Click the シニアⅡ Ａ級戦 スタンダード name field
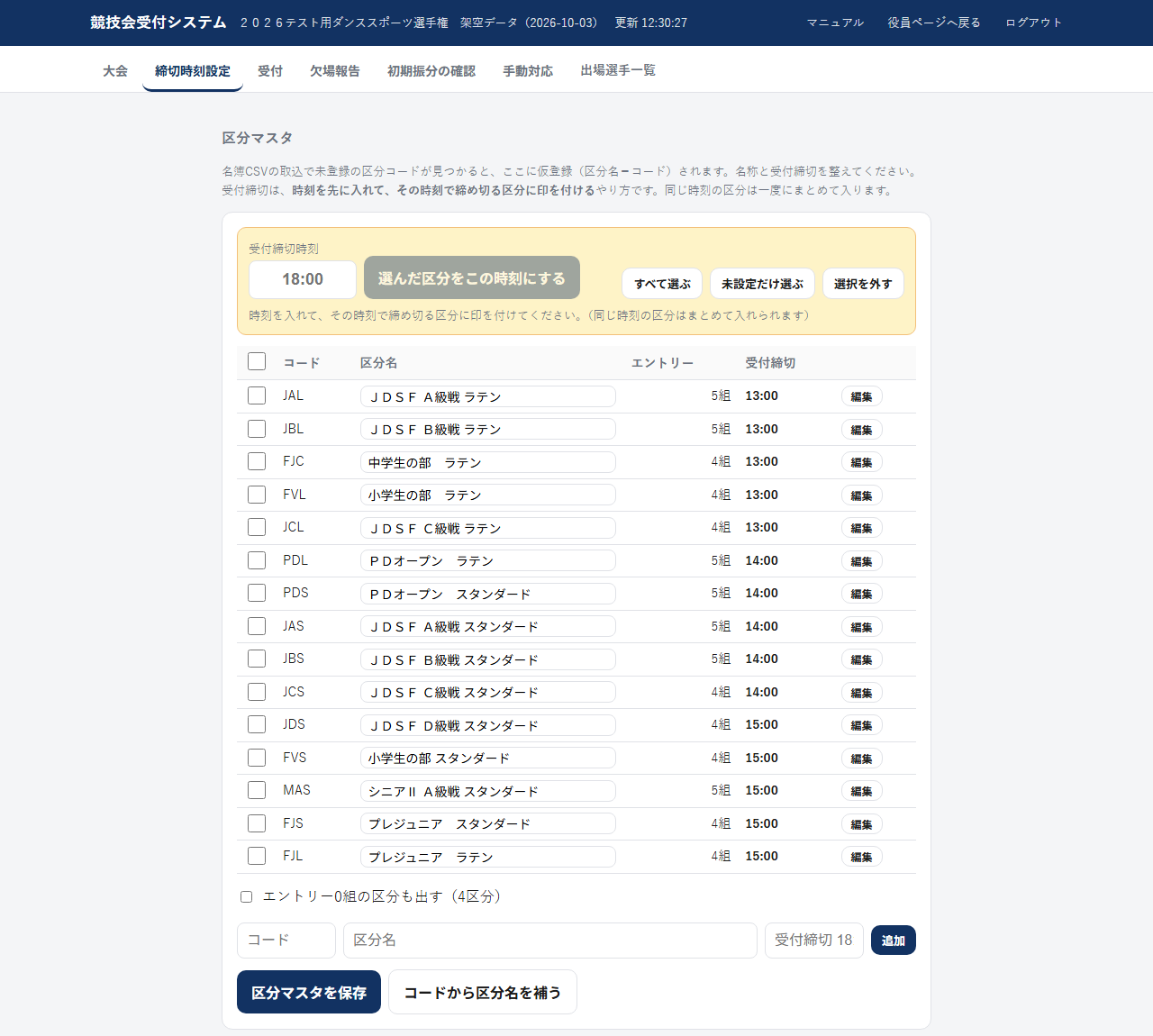The image size is (1153, 1036). coord(488,791)
